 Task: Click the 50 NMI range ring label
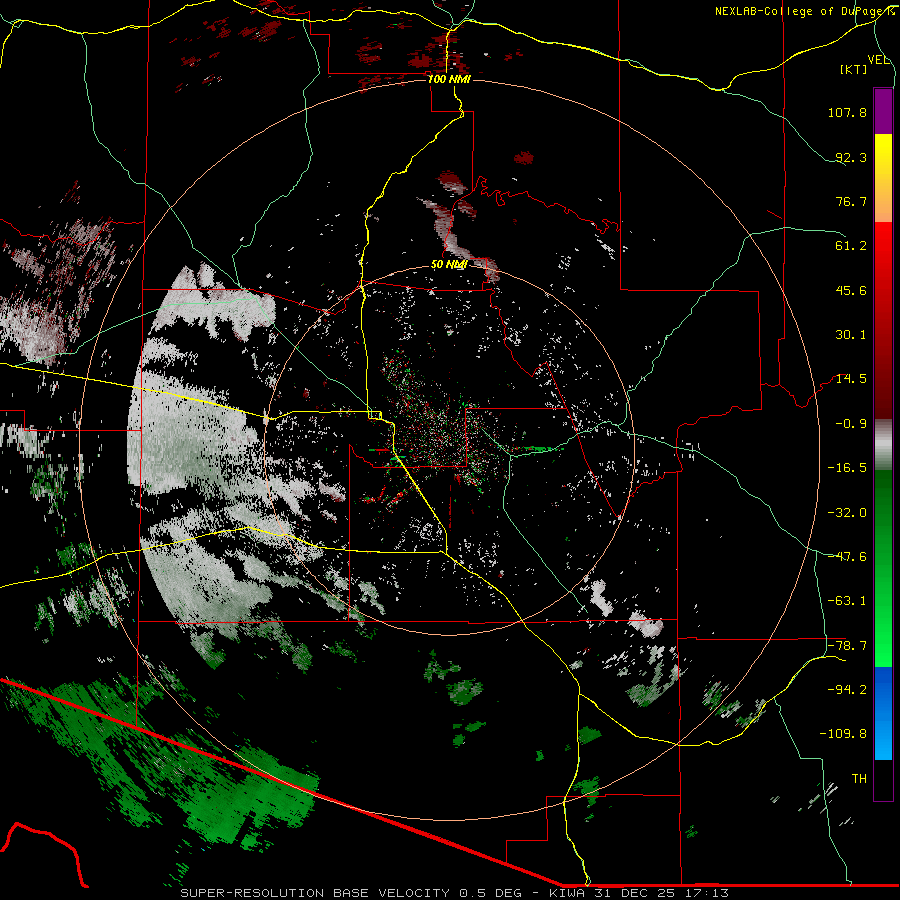coord(449,265)
